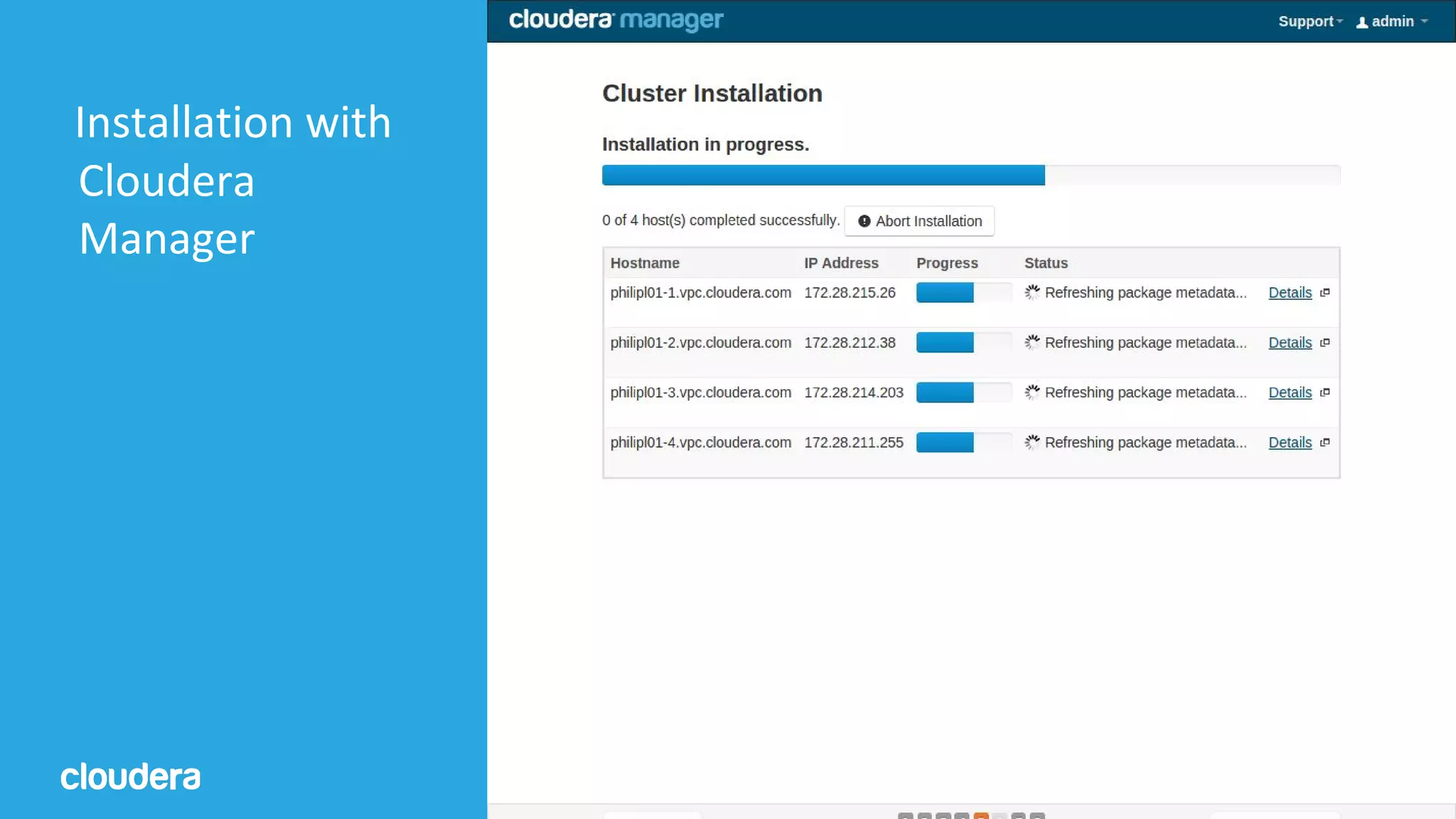Open Details for philipl01-4.vpc.cloudera.com
1456x819 pixels.
tap(1290, 442)
